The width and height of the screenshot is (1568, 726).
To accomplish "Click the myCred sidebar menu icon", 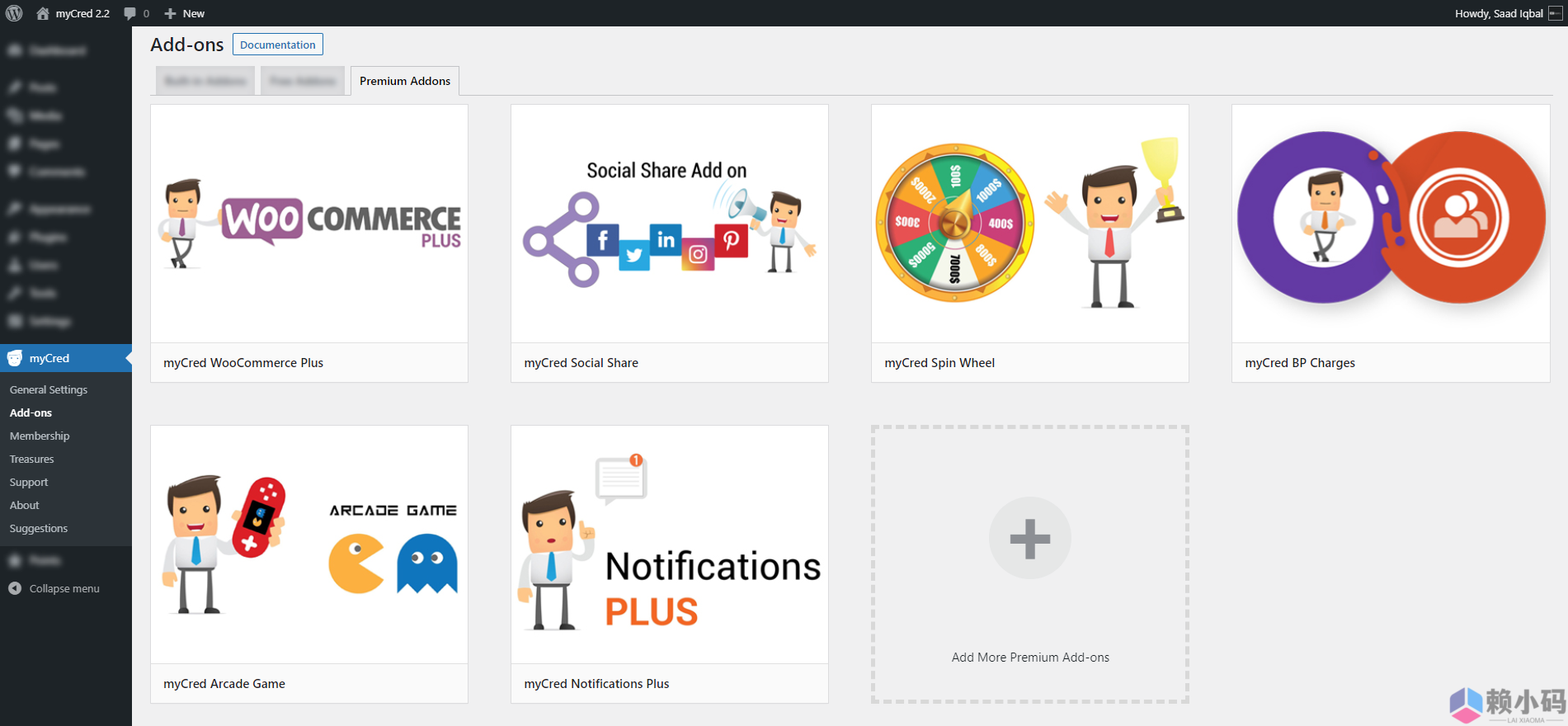I will click(15, 358).
